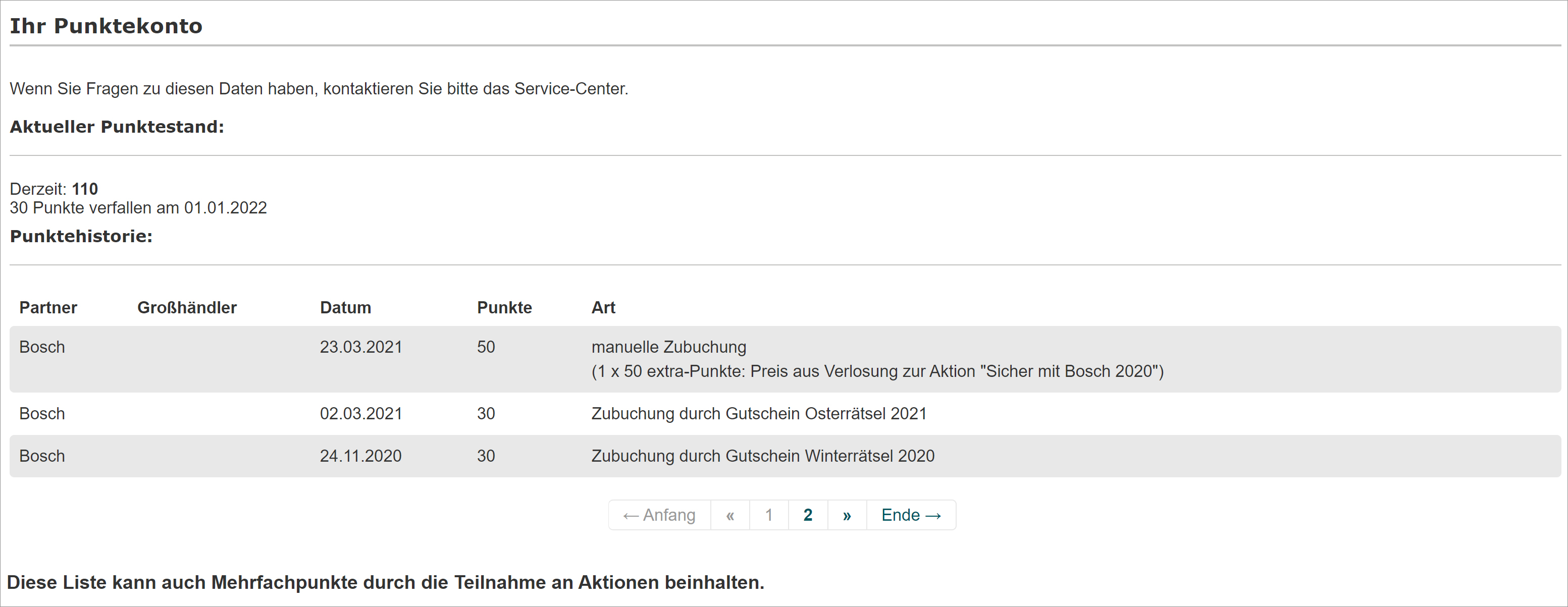The height and width of the screenshot is (607, 1568).
Task: Click the 'Ihr Punktekonto' heading
Action: [x=106, y=26]
